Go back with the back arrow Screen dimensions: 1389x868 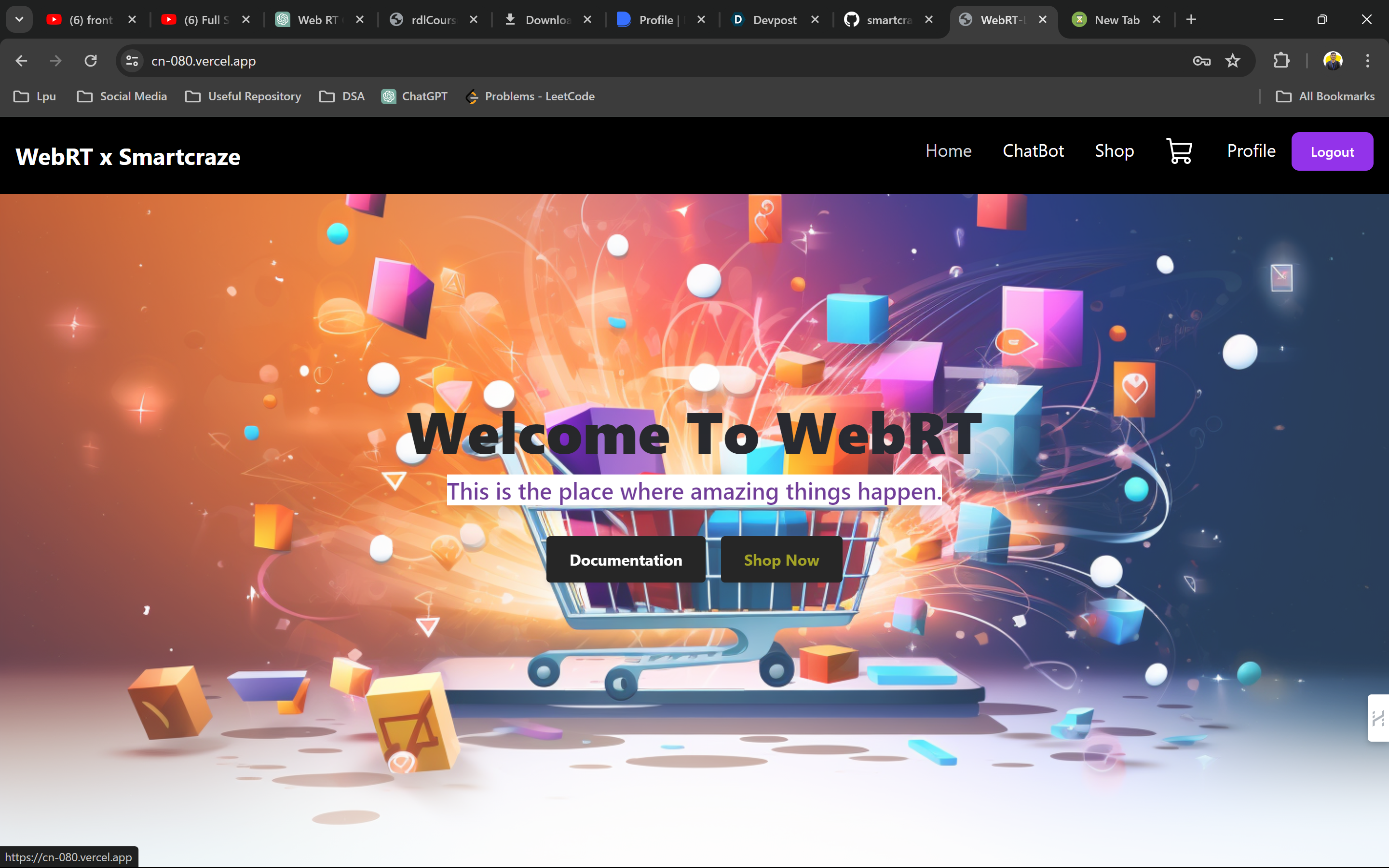tap(21, 61)
